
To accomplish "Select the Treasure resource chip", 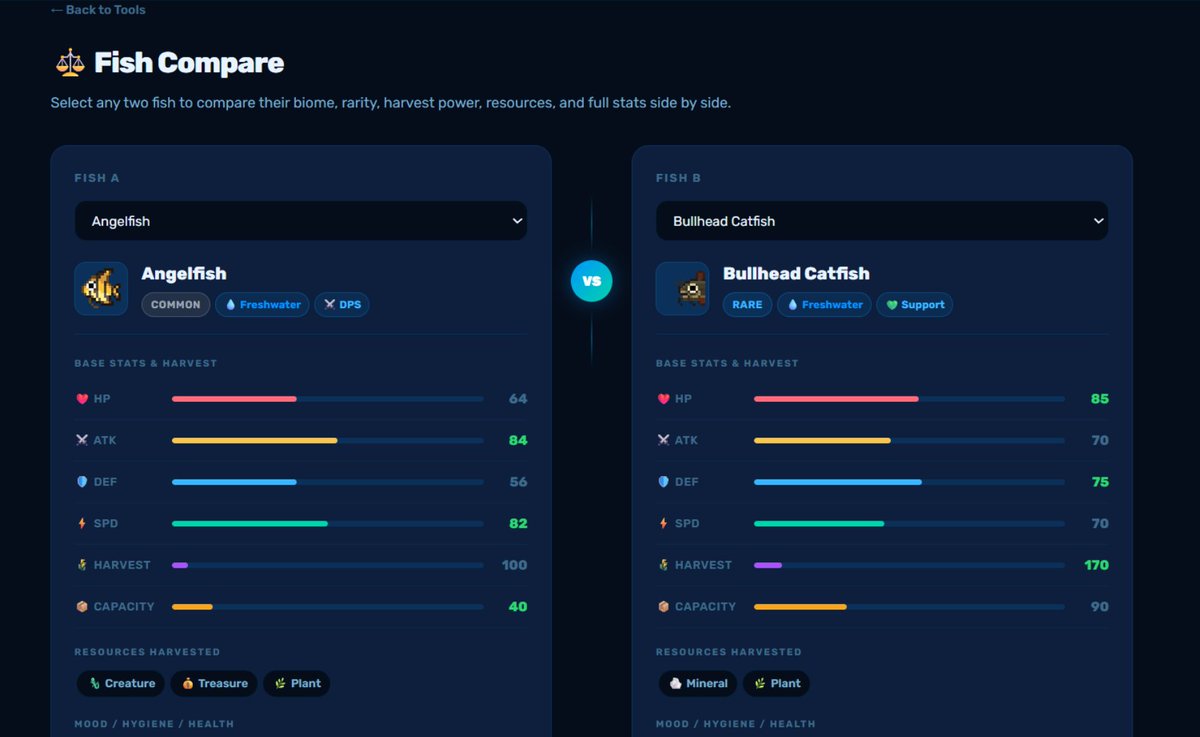I will pyautogui.click(x=214, y=684).
